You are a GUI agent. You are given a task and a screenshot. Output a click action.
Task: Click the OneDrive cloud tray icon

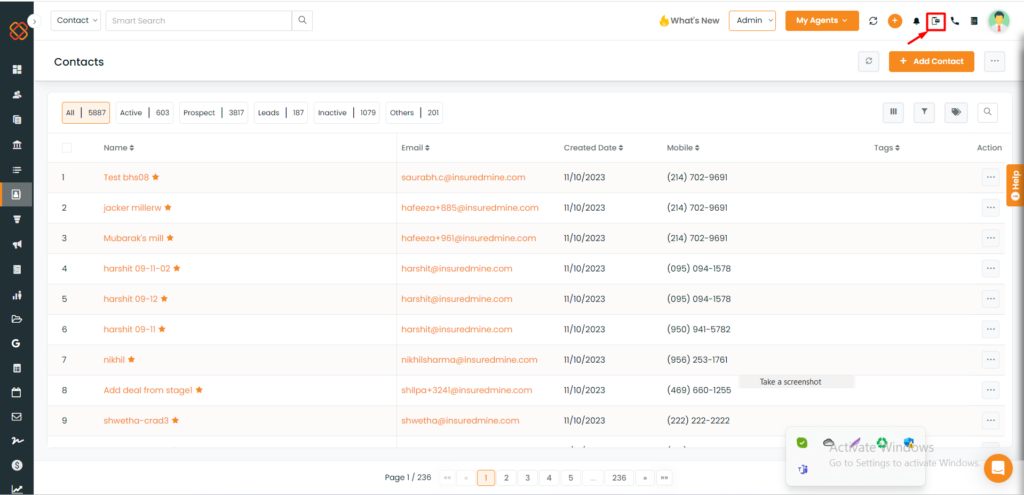point(829,443)
